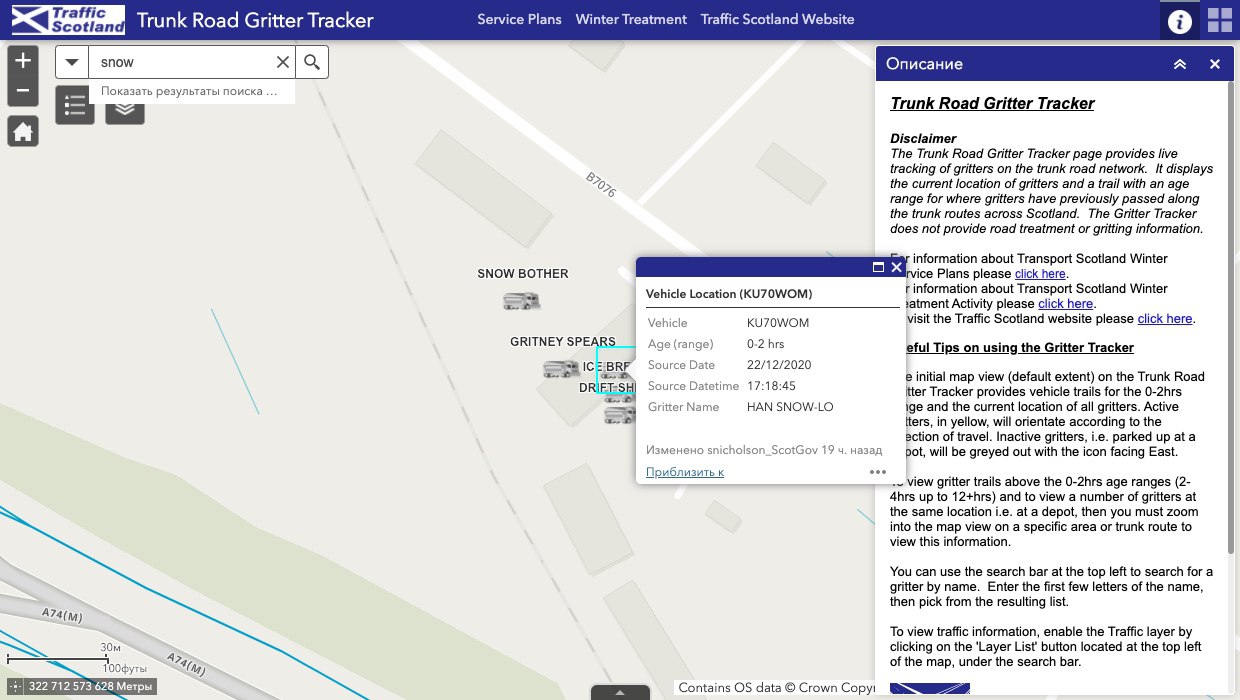The width and height of the screenshot is (1240, 700).
Task: Open Winter Service Plans click here link
Action: pos(1040,273)
